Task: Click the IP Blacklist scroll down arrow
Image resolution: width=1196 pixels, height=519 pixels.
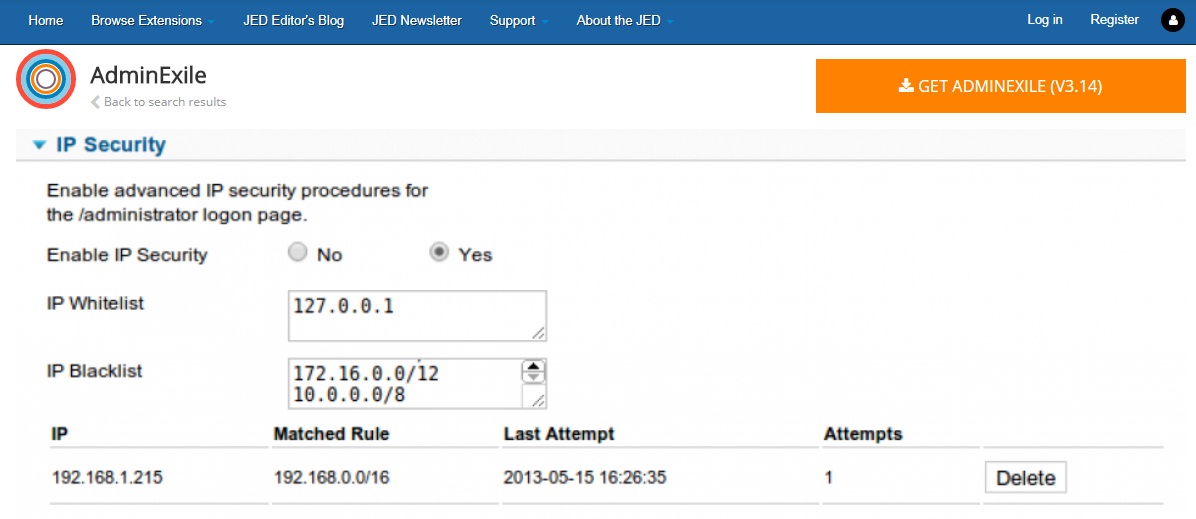Action: [x=533, y=376]
